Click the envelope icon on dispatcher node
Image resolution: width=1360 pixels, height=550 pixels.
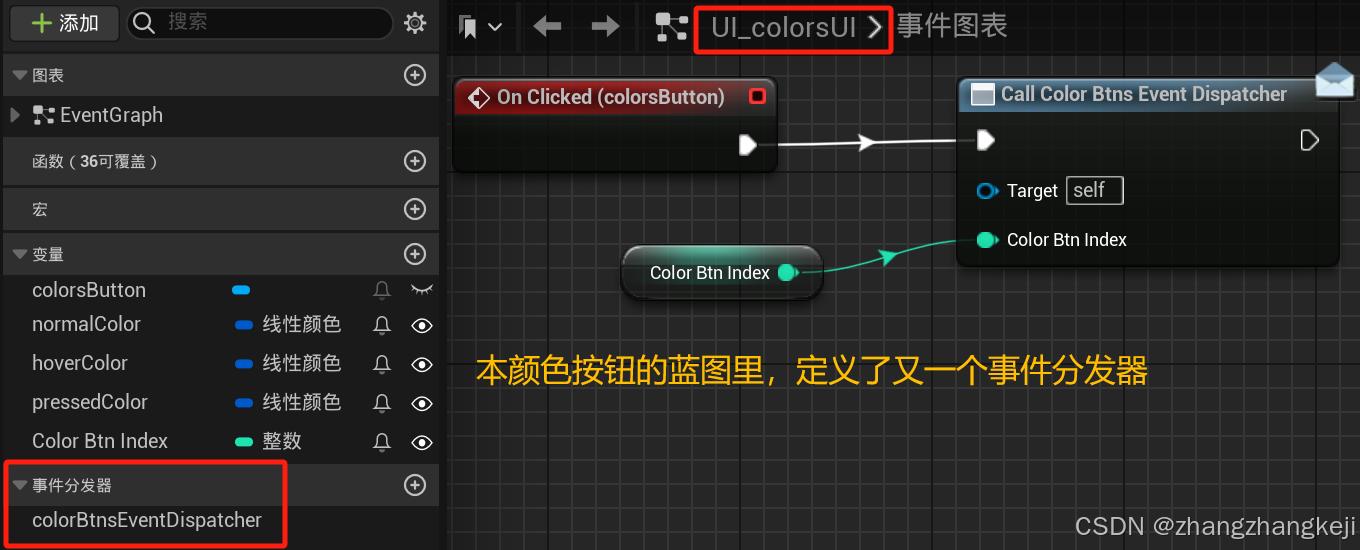1335,81
